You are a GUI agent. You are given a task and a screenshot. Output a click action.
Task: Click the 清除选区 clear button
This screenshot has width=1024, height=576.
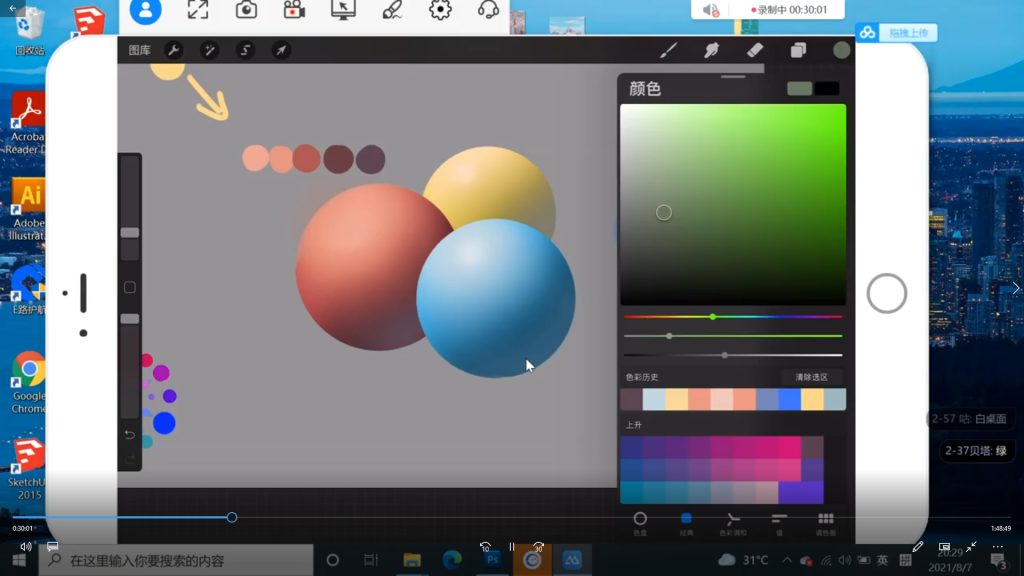coord(811,377)
